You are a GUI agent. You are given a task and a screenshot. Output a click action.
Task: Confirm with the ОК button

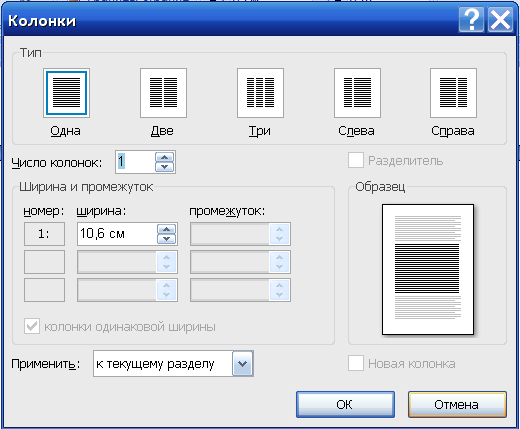click(345, 404)
